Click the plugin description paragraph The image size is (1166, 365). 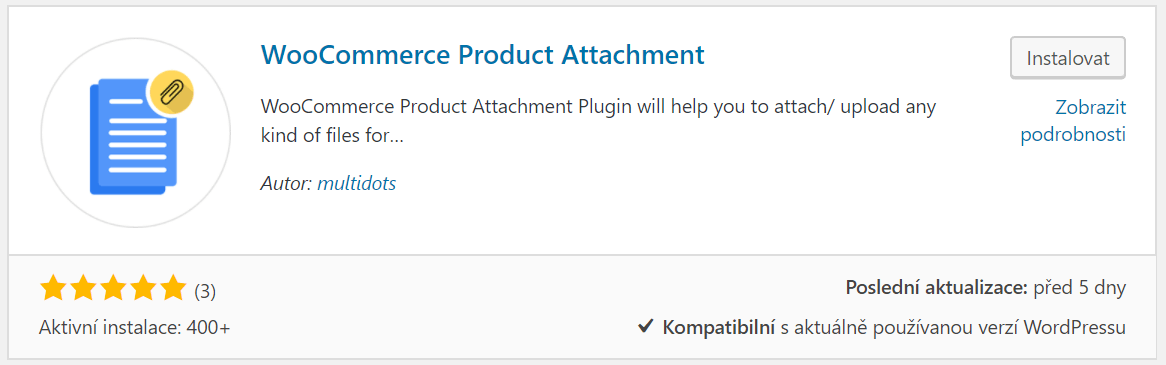click(x=598, y=122)
